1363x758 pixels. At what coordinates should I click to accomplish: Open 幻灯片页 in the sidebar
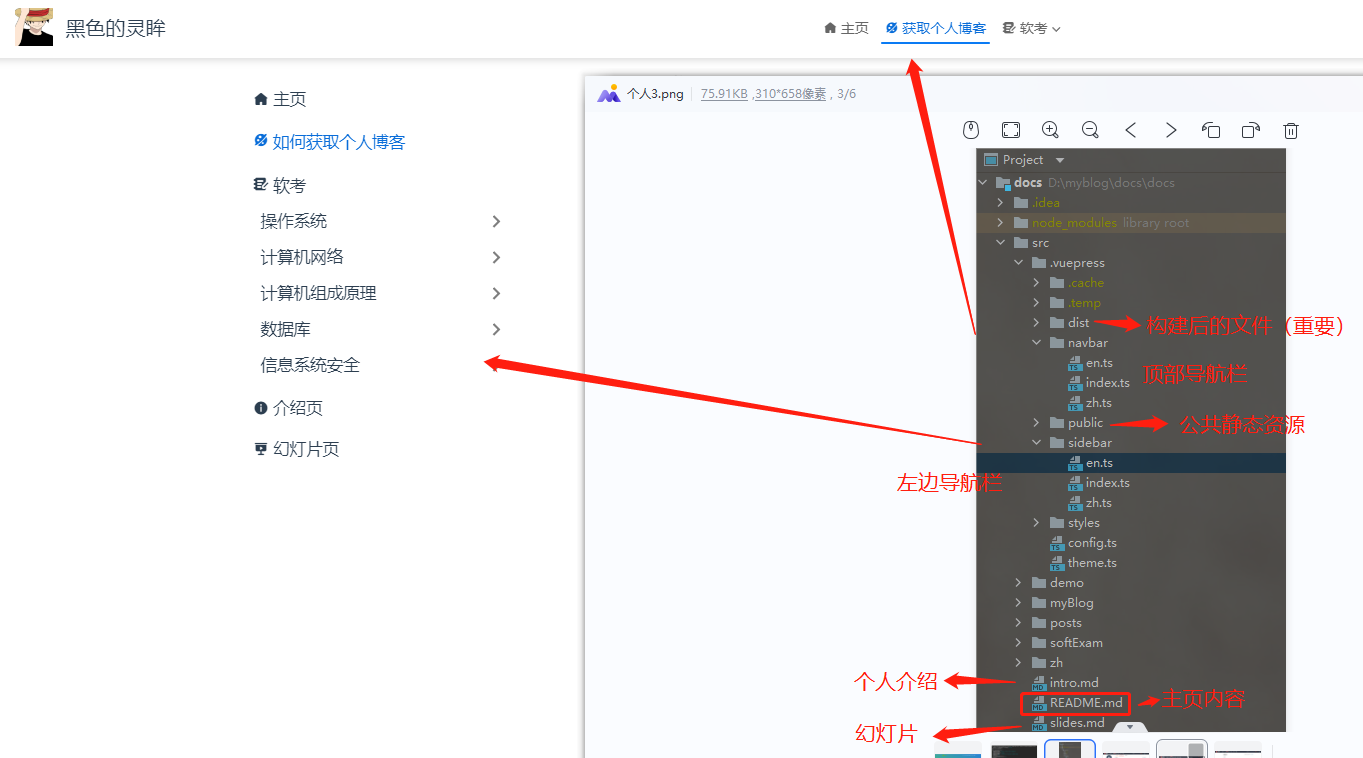click(297, 449)
